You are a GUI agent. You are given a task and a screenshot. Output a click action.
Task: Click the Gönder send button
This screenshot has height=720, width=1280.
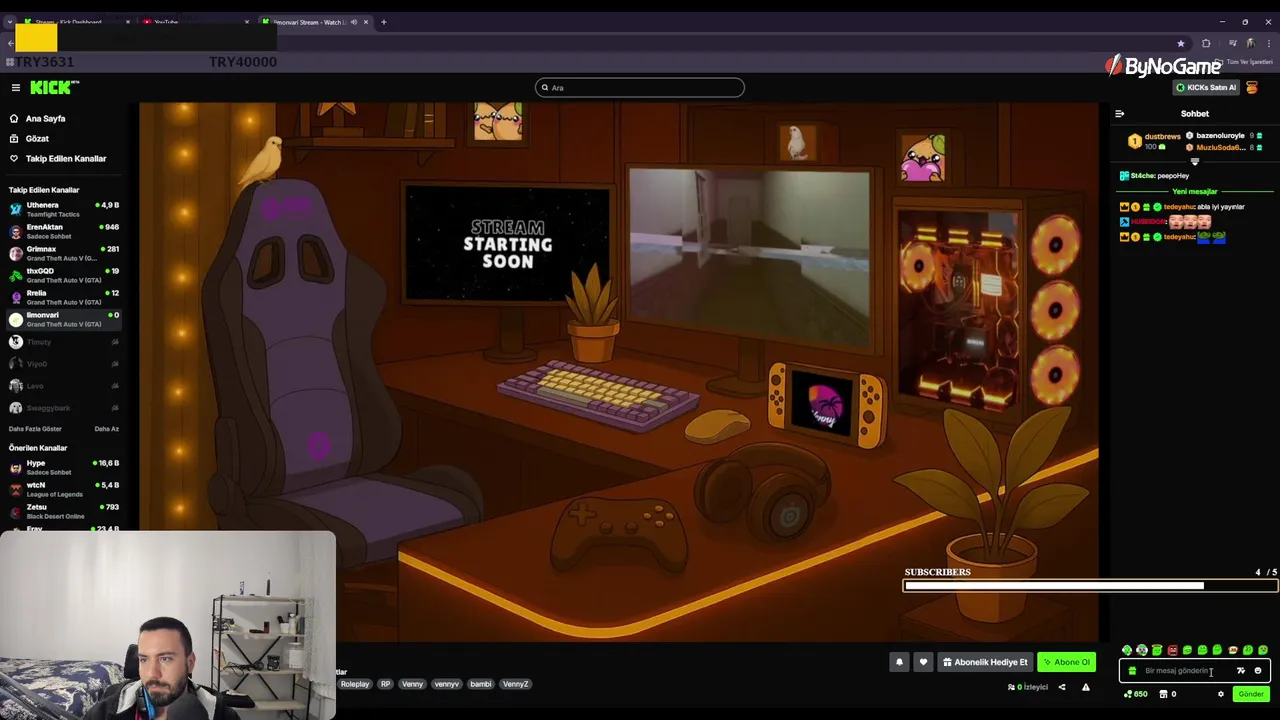(x=1251, y=694)
